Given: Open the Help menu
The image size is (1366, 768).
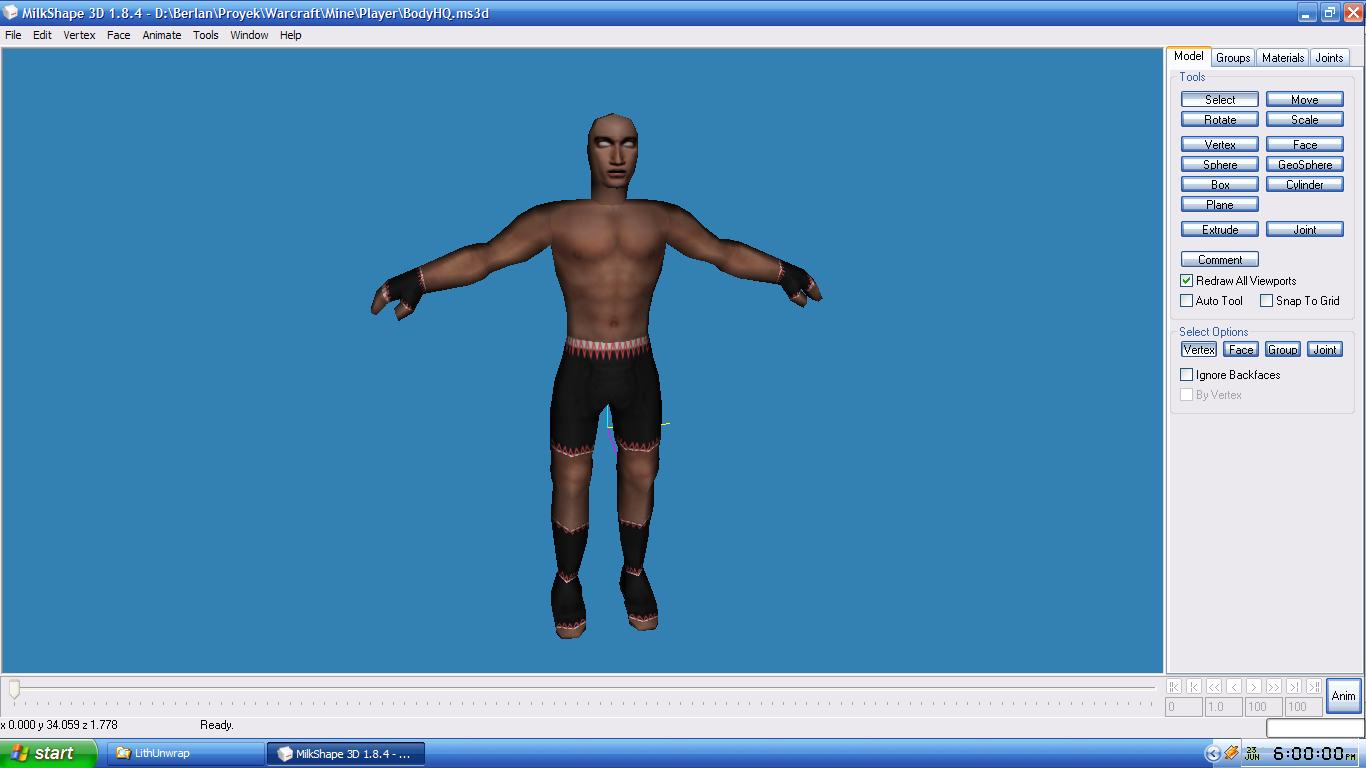Looking at the screenshot, I should tap(291, 35).
